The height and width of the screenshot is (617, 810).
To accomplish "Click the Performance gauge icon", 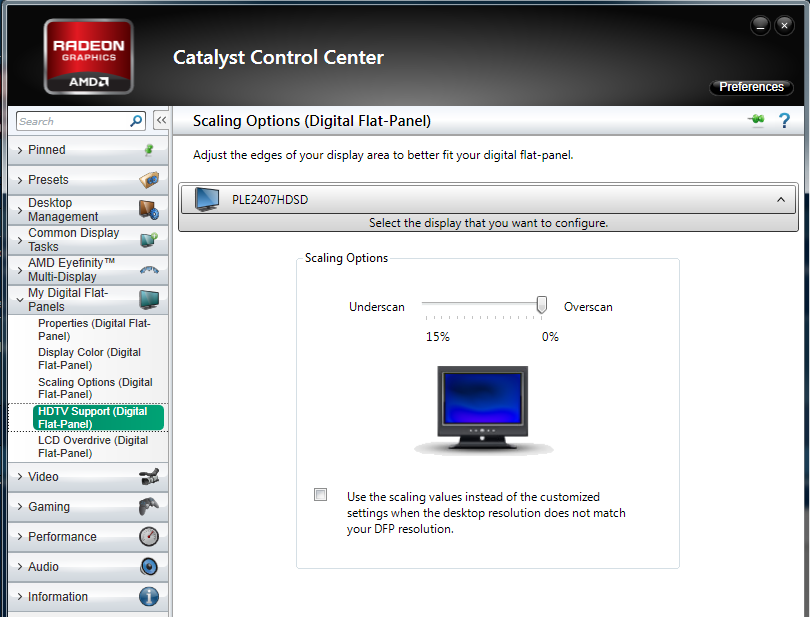I will (x=149, y=537).
